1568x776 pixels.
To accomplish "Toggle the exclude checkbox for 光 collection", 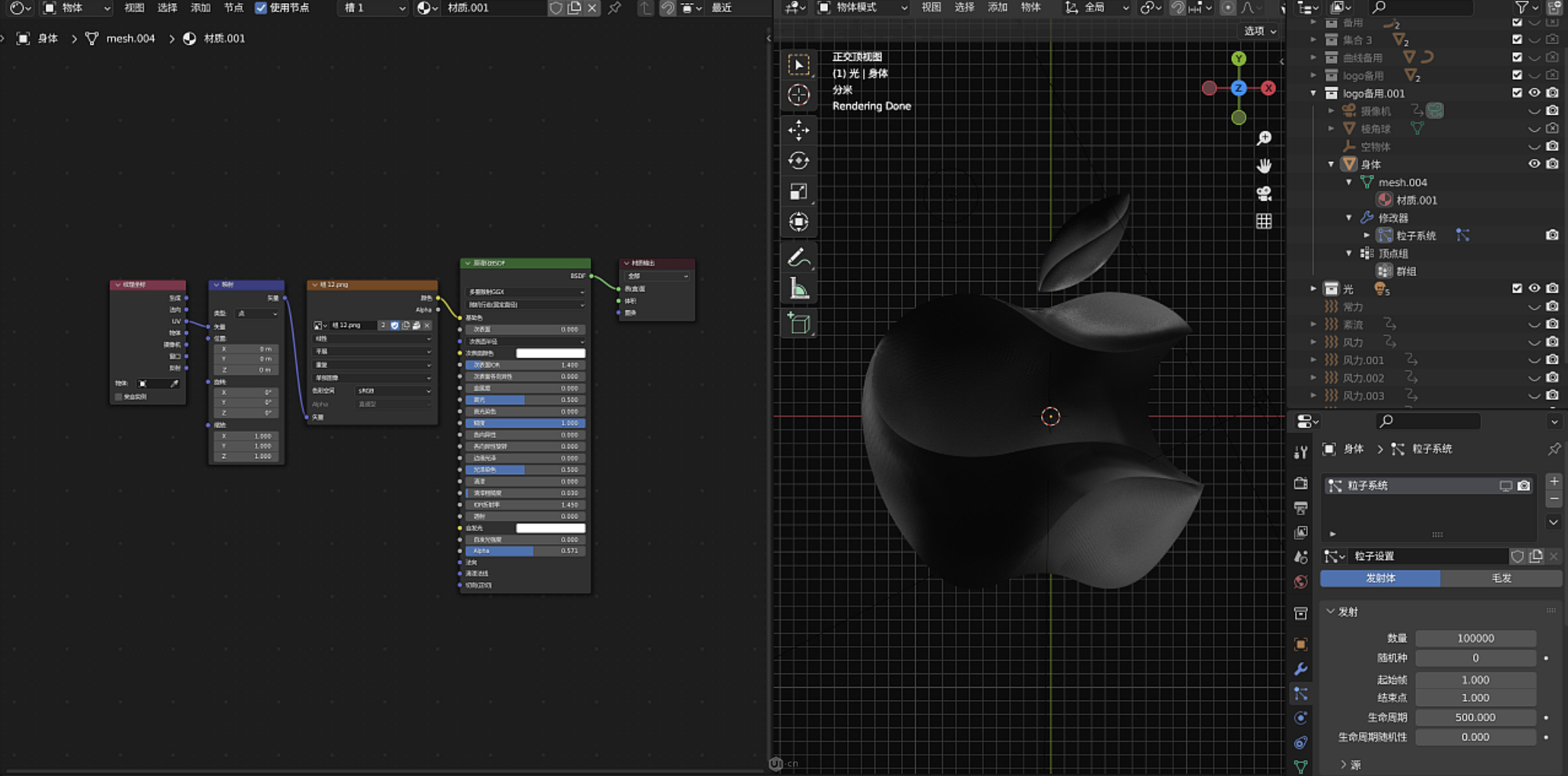I will coord(1517,289).
